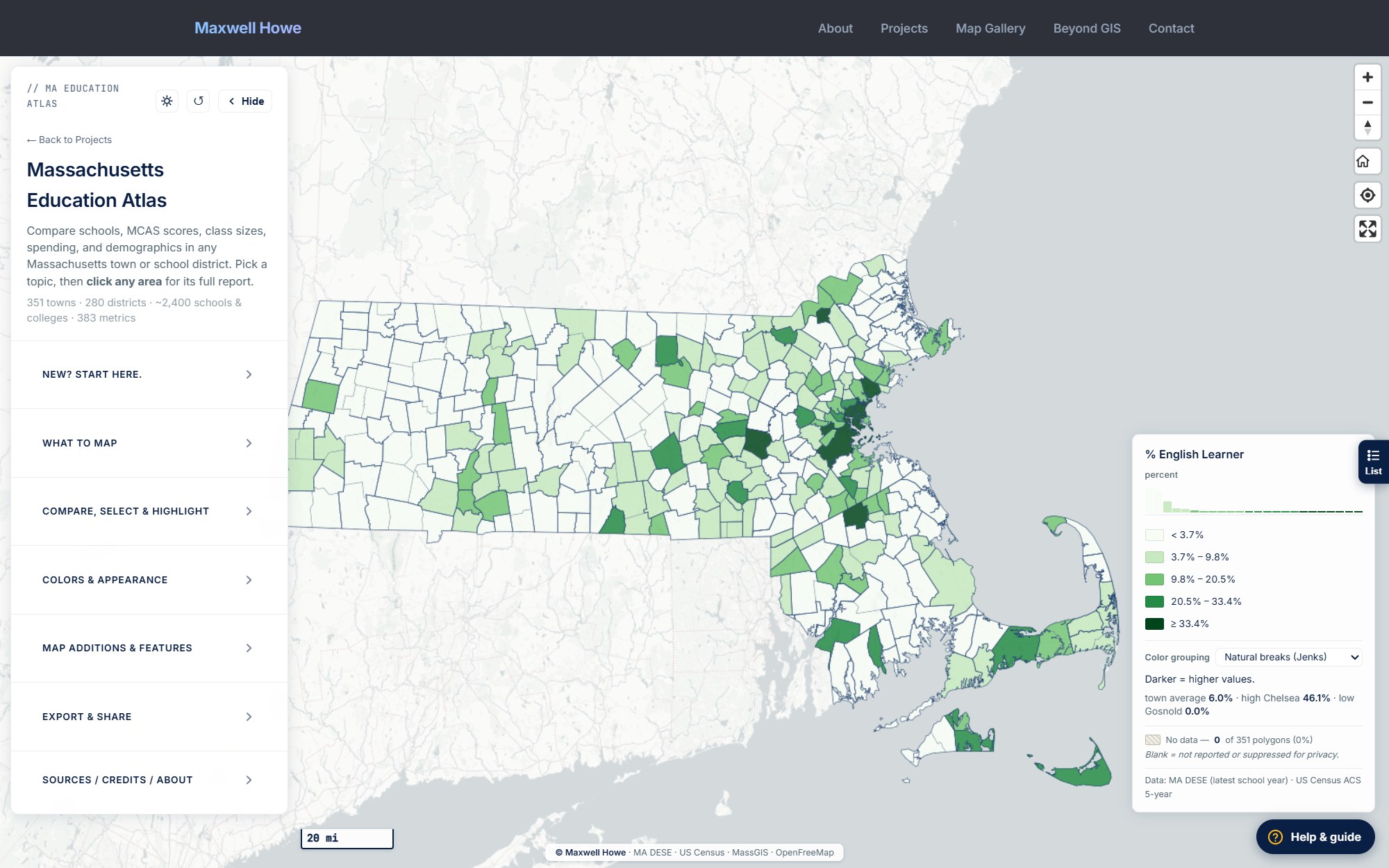
Task: Expand Sources / Credits / About section
Action: pyautogui.click(x=149, y=780)
